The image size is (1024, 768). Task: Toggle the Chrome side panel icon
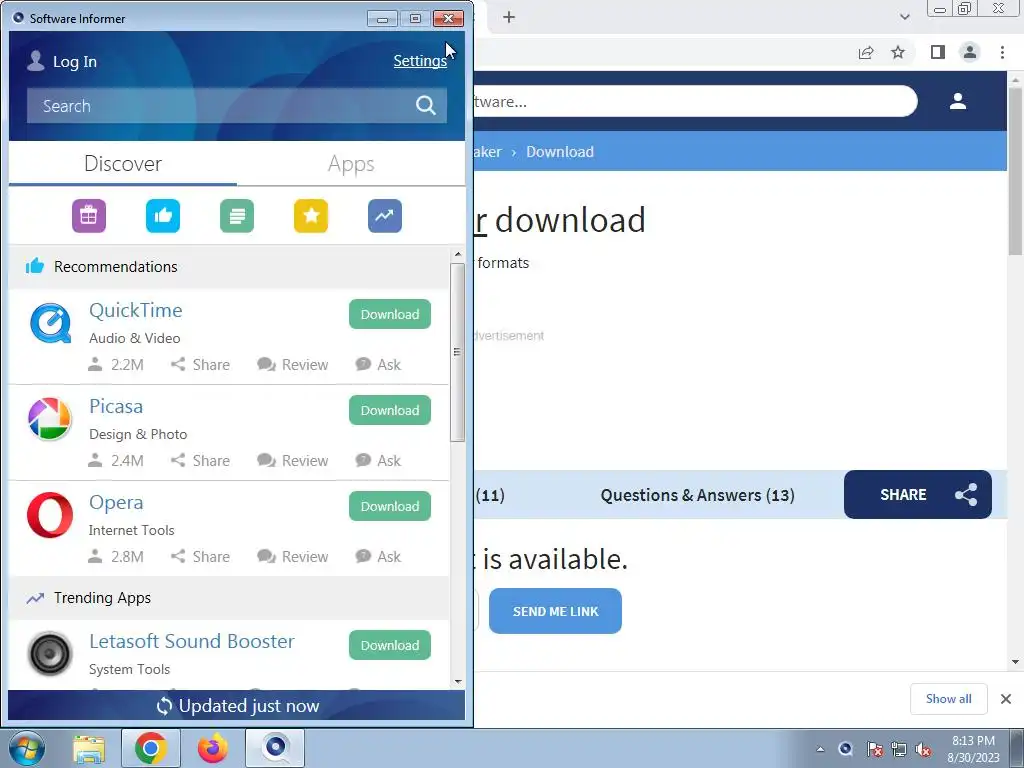[x=938, y=52]
